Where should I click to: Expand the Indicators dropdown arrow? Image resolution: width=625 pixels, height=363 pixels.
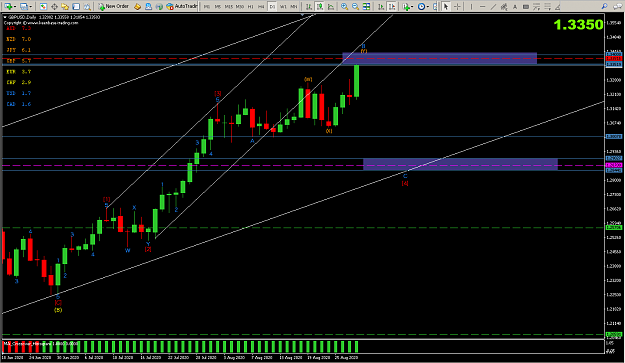(413, 6)
